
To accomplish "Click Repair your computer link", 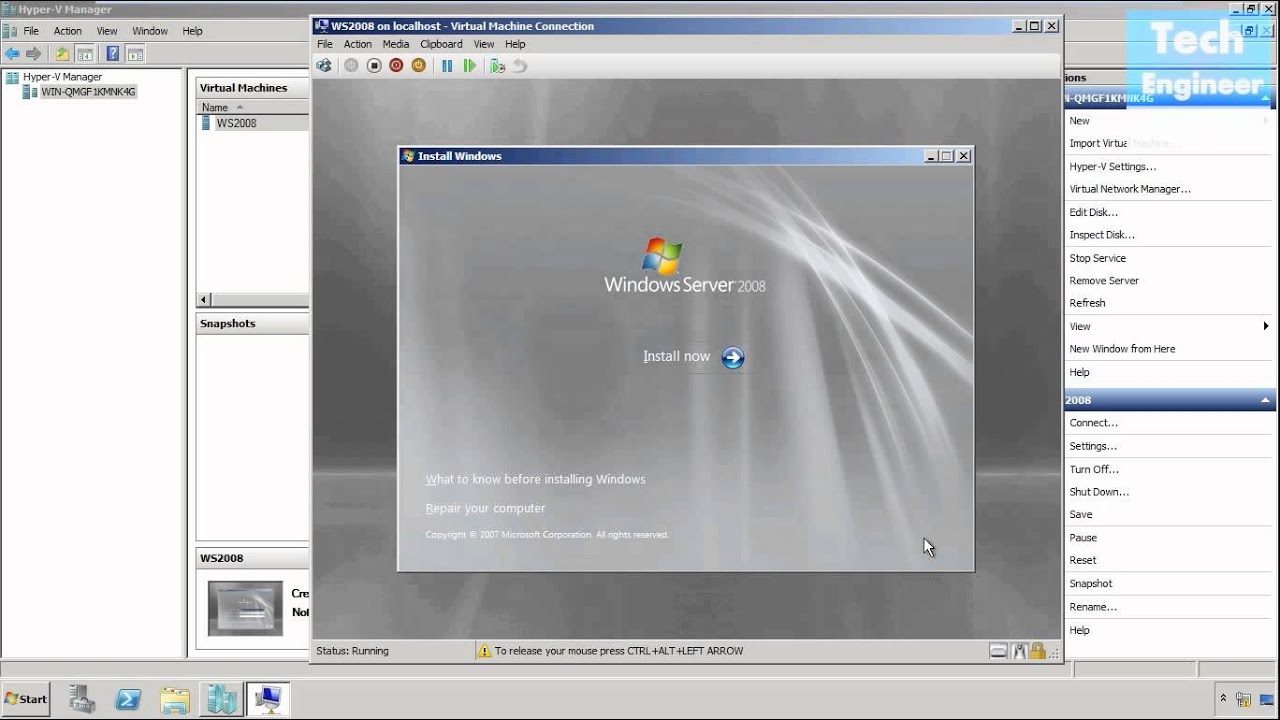I will coord(485,508).
